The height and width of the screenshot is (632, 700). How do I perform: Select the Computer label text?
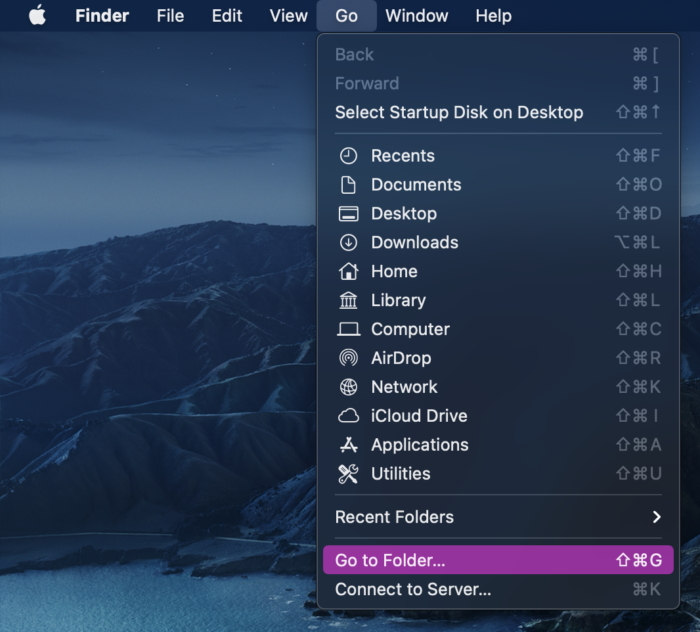410,329
